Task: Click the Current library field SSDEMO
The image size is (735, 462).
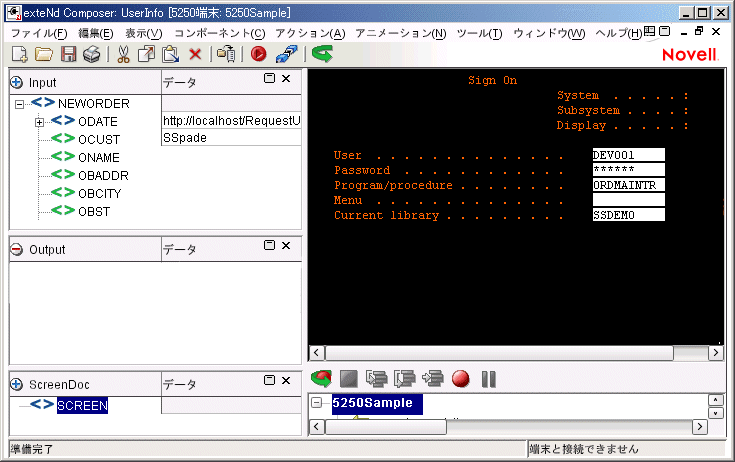Action: 628,215
